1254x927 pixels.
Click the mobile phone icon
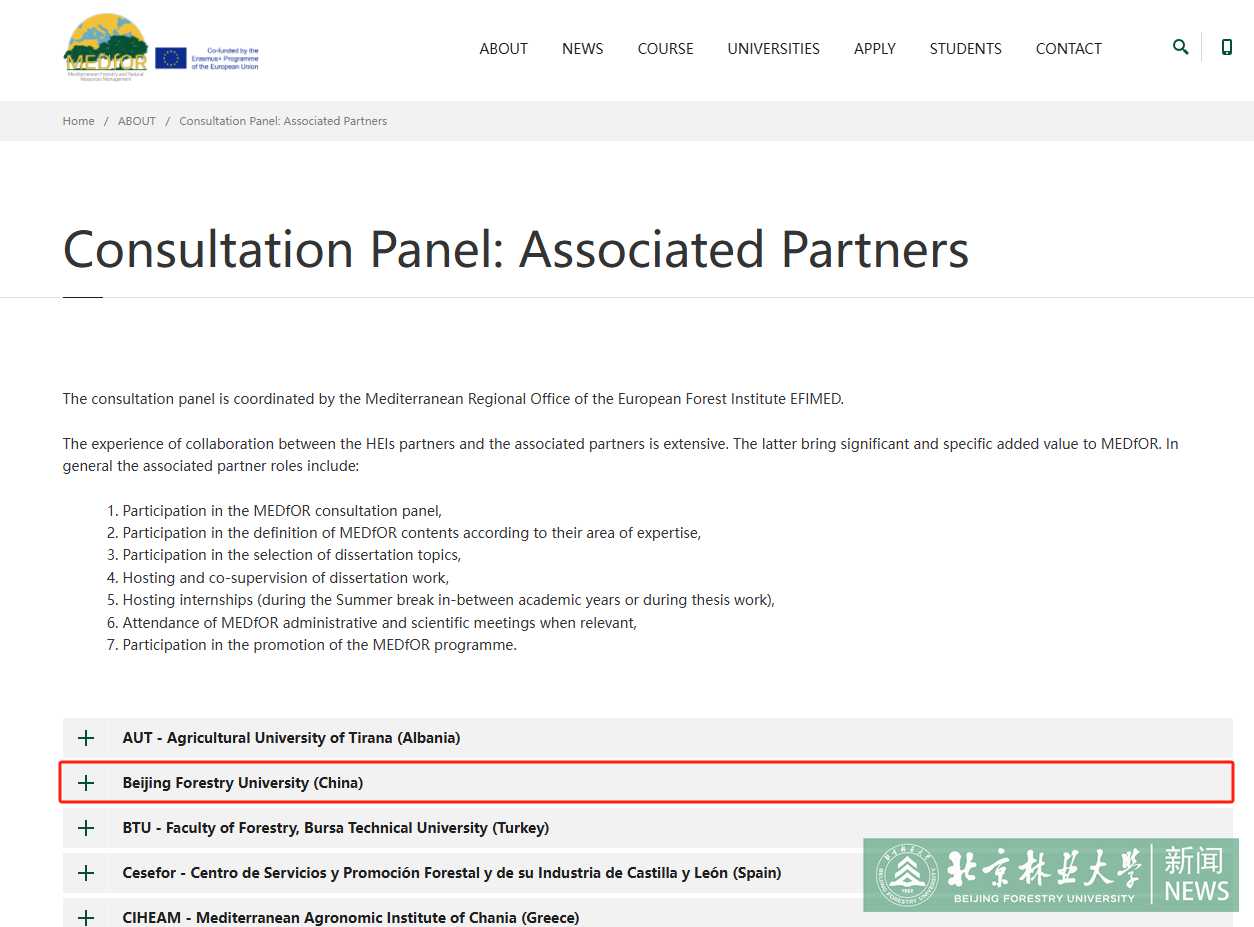point(1226,47)
